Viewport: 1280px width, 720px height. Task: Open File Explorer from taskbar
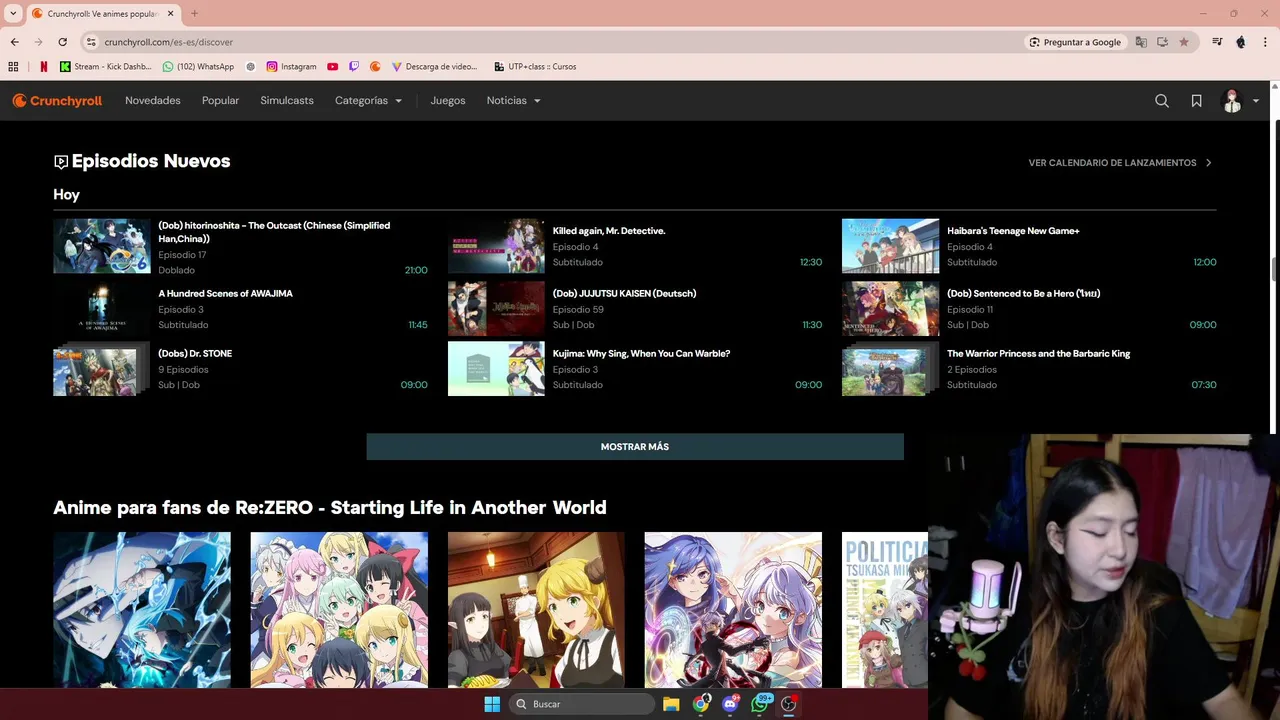click(671, 704)
